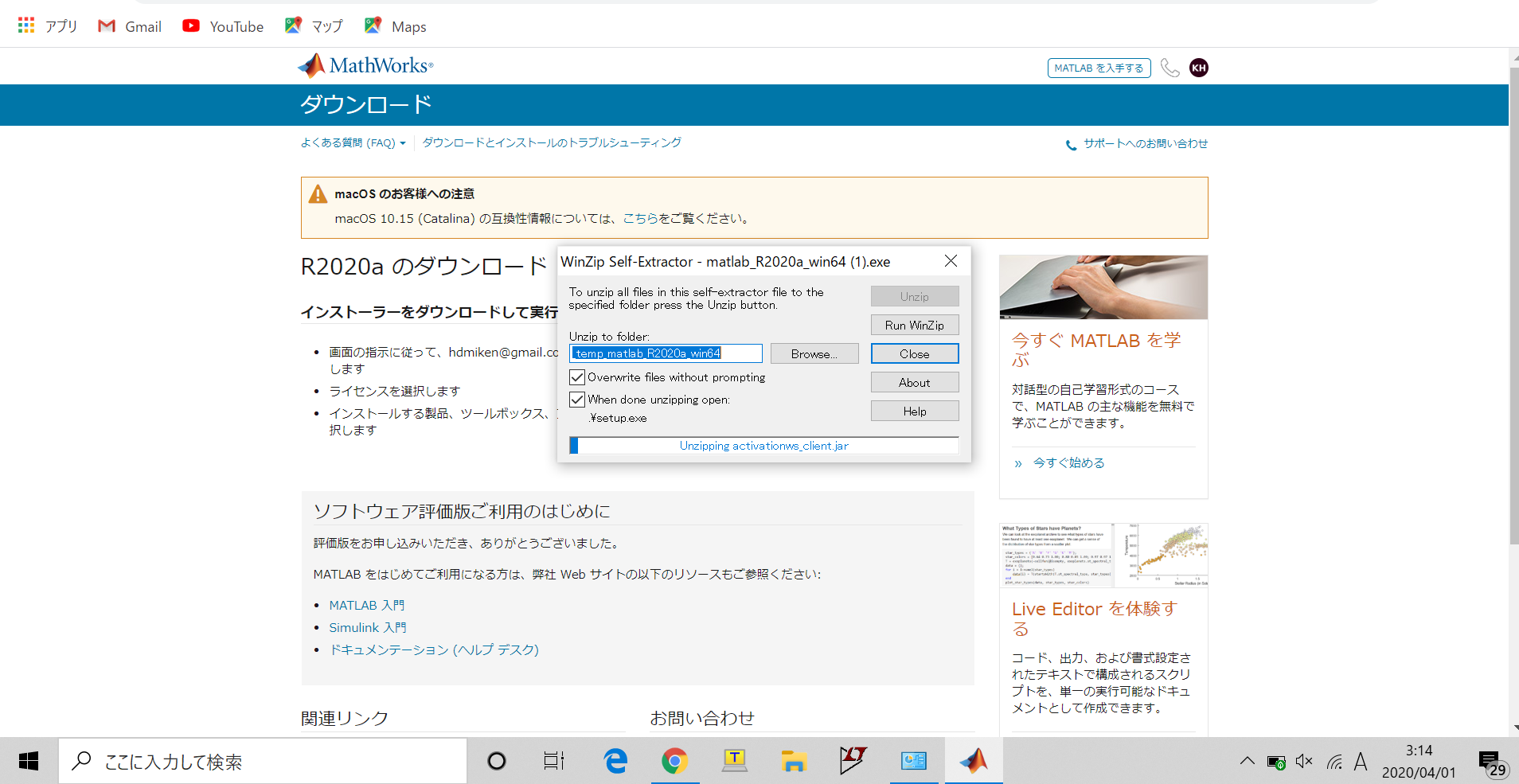The image size is (1519, 784).
Task: Click the About button in WinZip dialog
Action: click(915, 383)
